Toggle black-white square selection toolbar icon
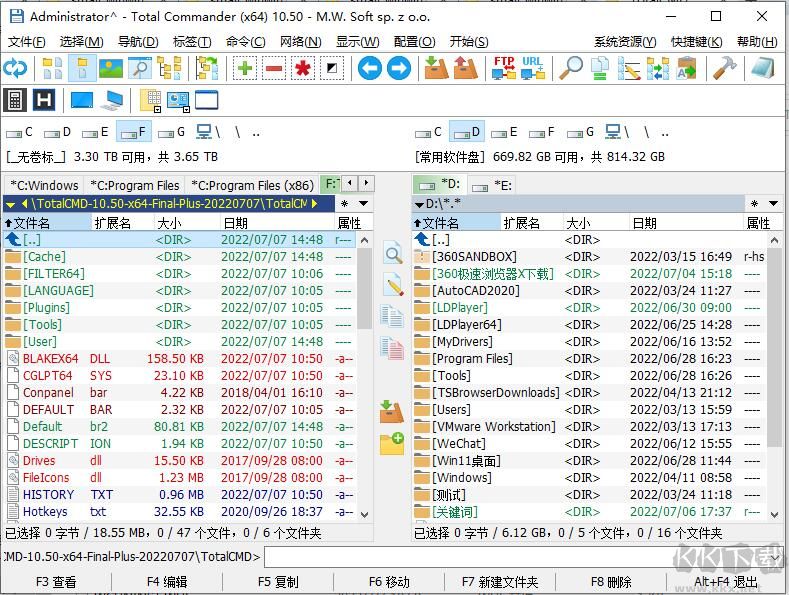 pos(332,68)
